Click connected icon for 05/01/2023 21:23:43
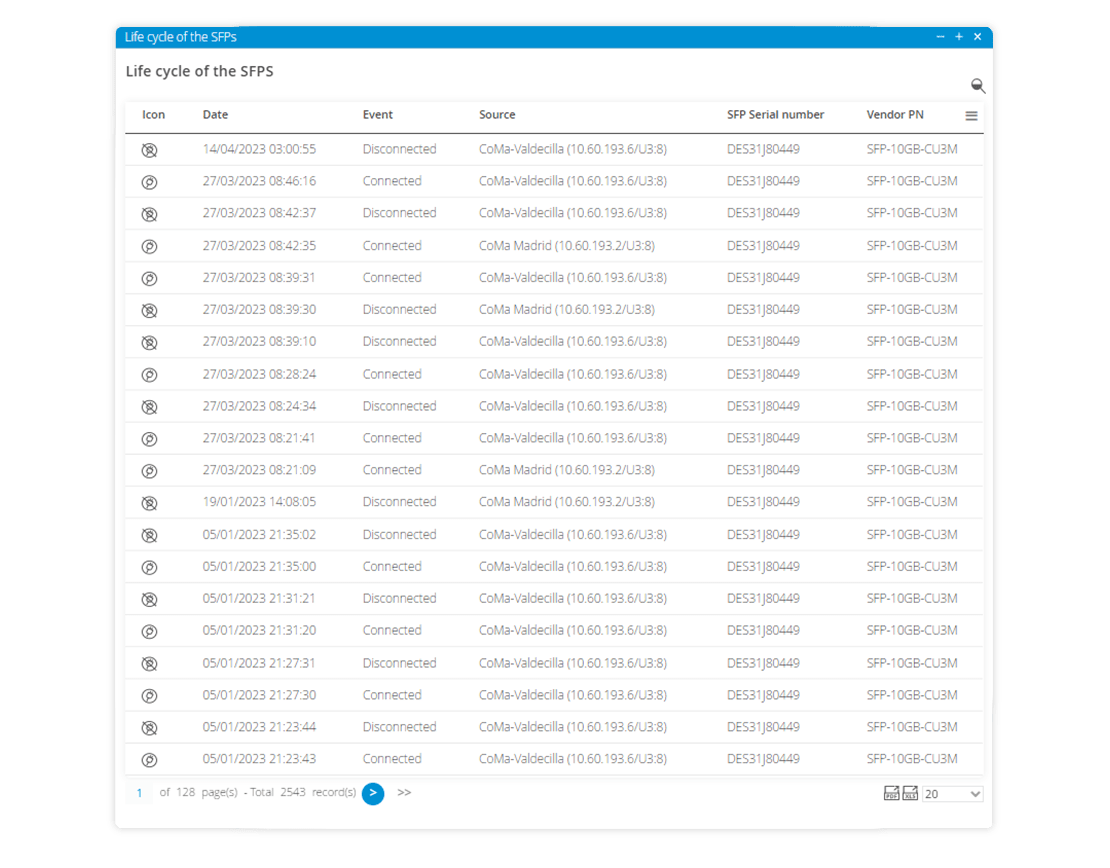 [x=149, y=760]
